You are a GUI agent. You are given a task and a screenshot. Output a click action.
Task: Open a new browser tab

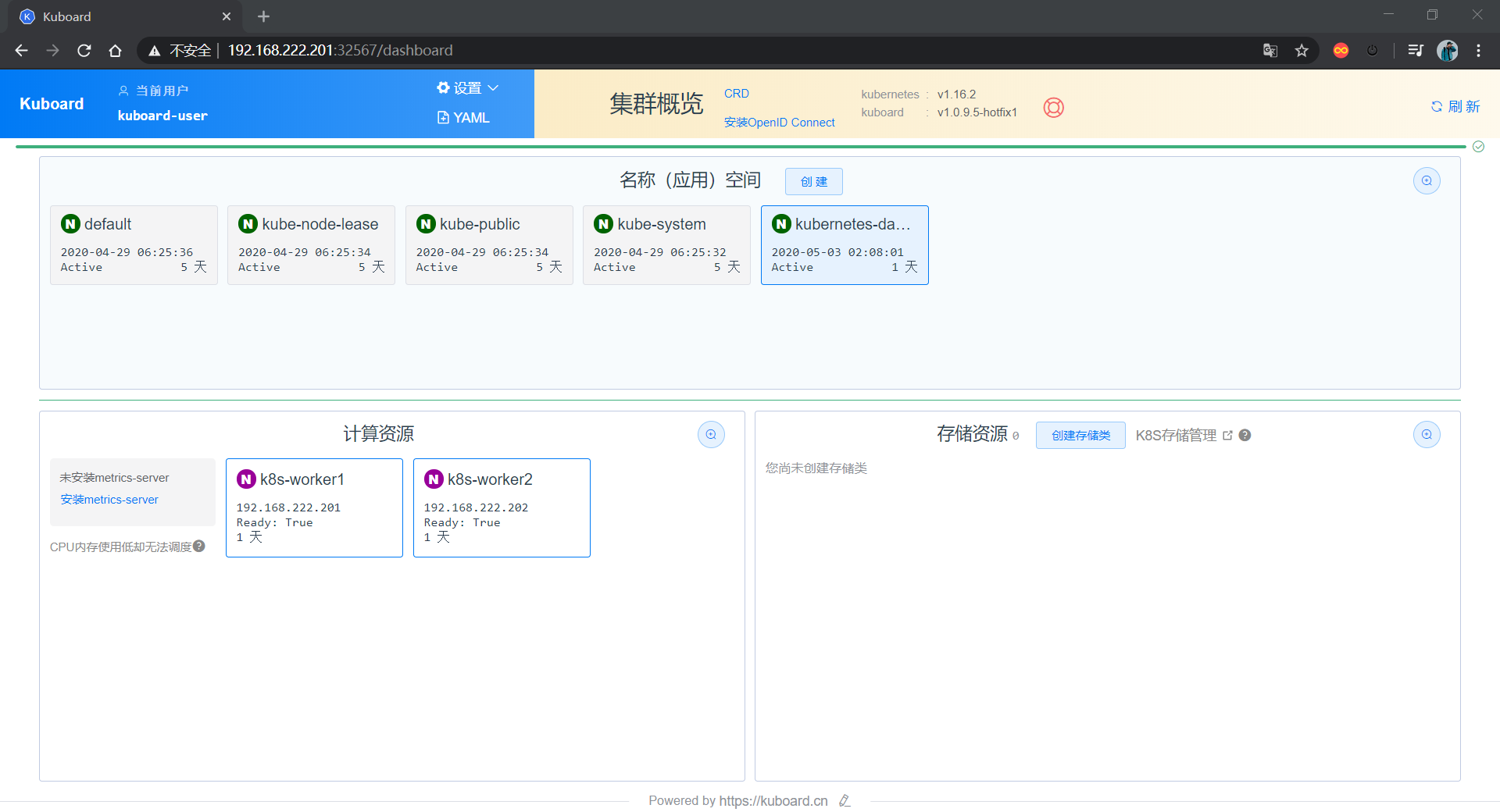(263, 16)
